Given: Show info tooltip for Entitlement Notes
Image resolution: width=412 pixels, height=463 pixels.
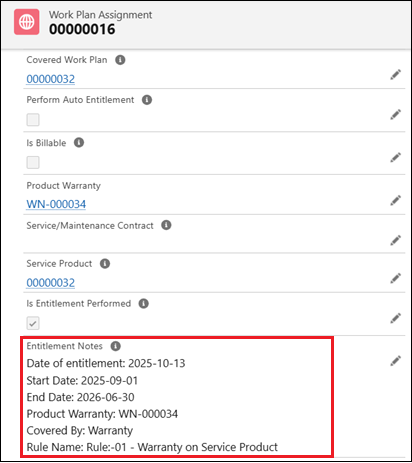Looking at the screenshot, I should coord(115,346).
